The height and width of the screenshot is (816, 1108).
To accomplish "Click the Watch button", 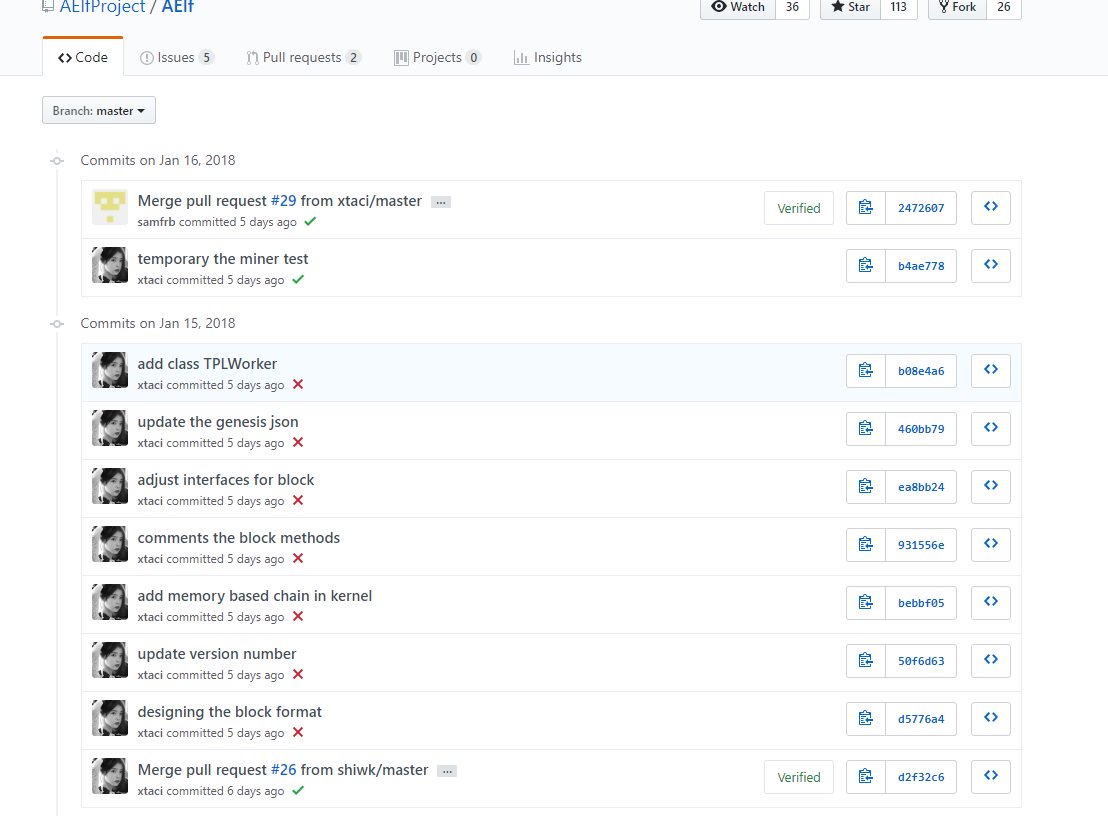I will pos(738,7).
